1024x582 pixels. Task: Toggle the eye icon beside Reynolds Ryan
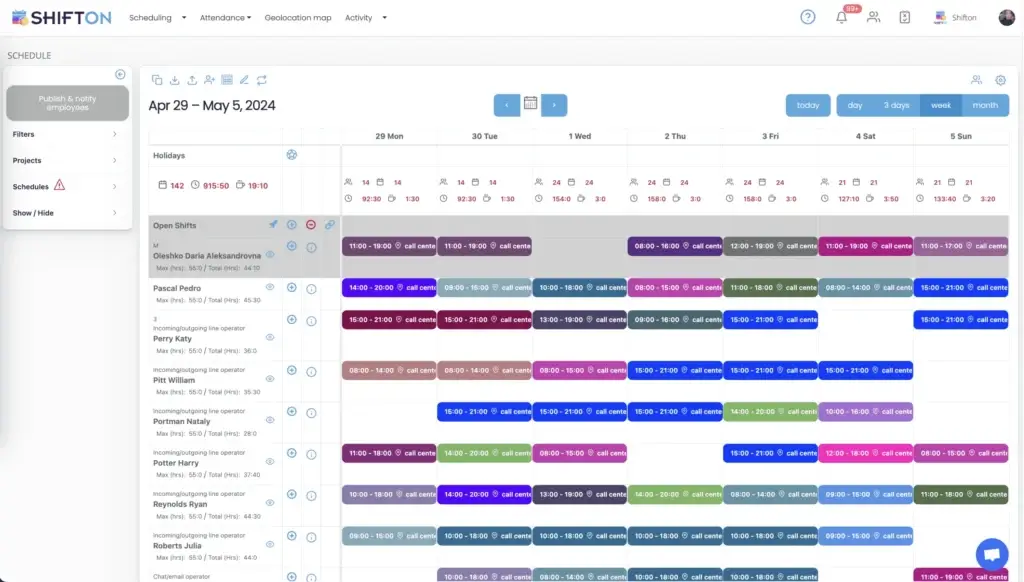pos(270,504)
